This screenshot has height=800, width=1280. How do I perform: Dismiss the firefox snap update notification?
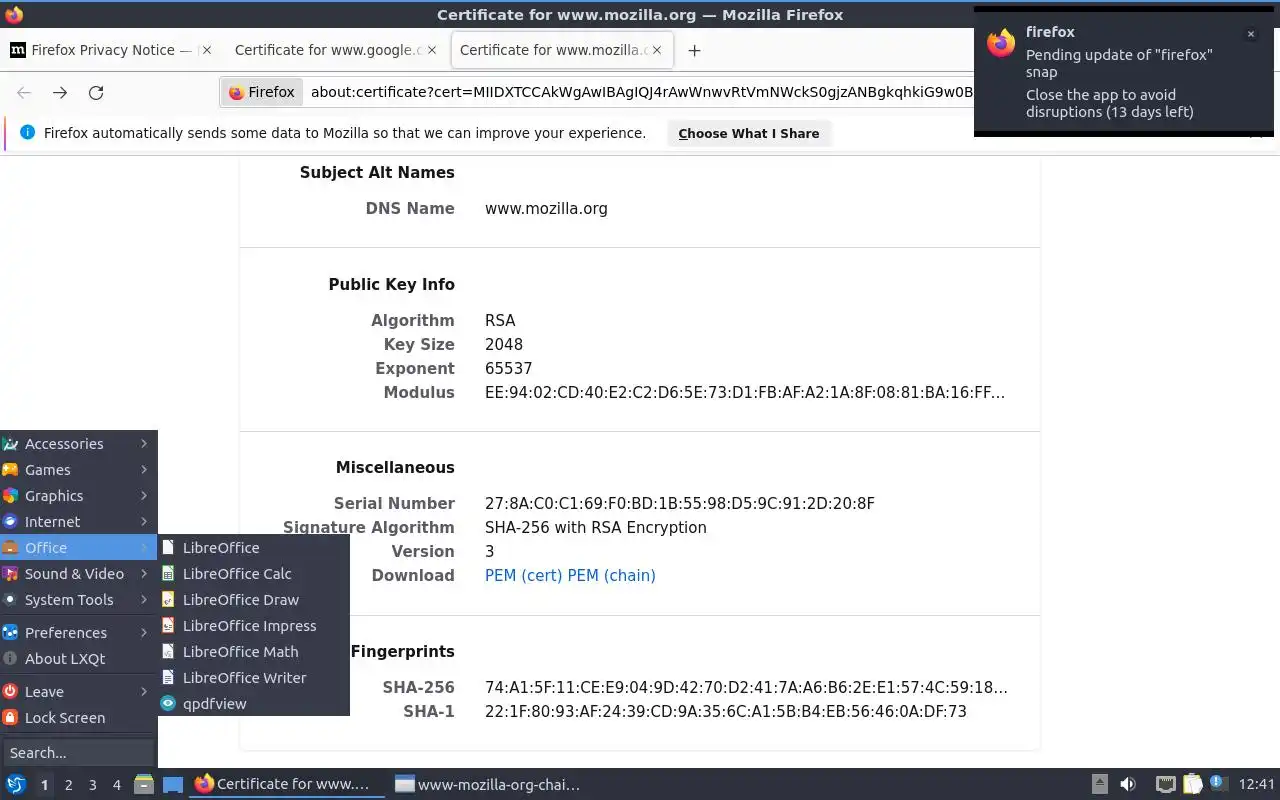pos(1250,34)
